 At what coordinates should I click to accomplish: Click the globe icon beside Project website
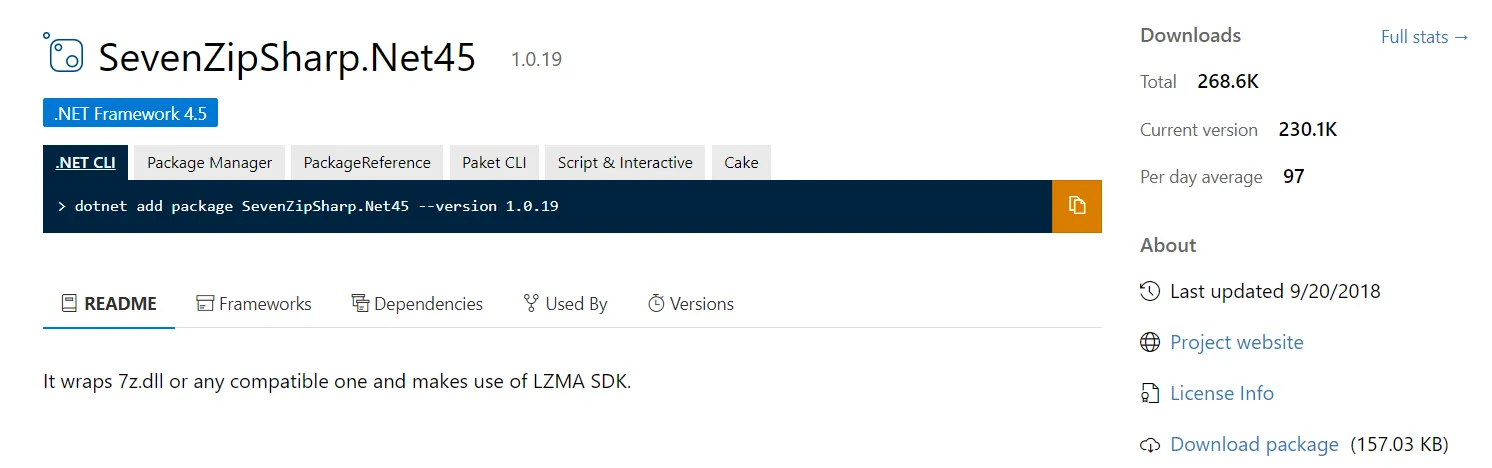(x=1150, y=343)
